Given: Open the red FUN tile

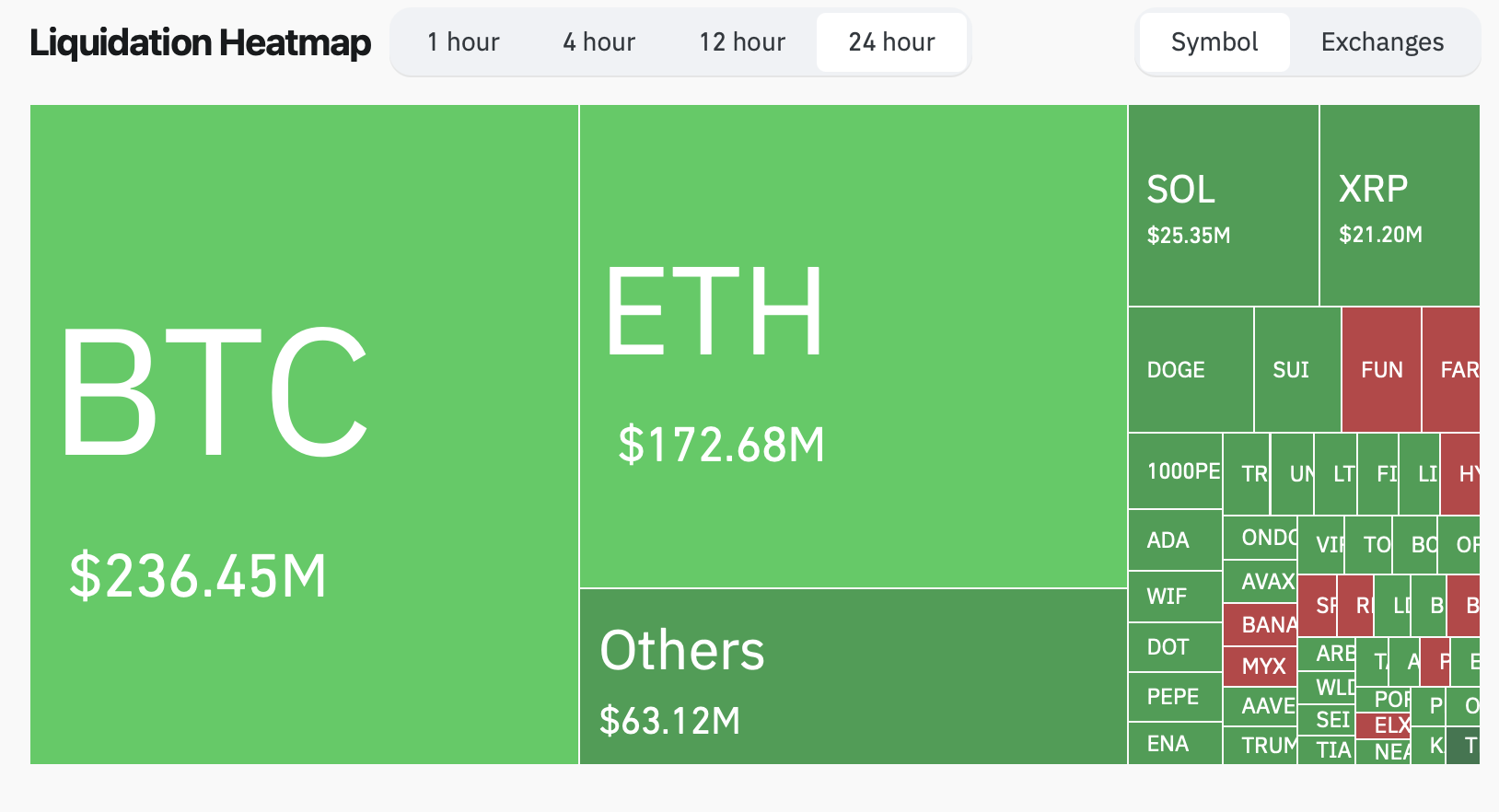Looking at the screenshot, I should click(x=1381, y=370).
